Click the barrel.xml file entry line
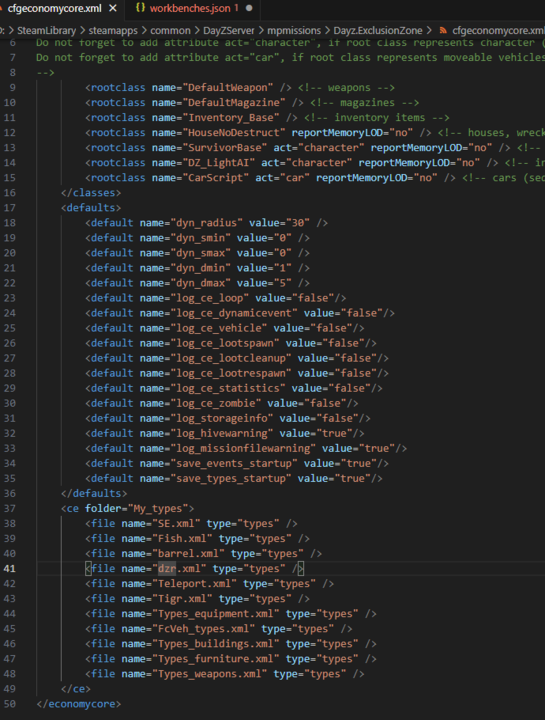This screenshot has height=720, width=545. pyautogui.click(x=203, y=554)
